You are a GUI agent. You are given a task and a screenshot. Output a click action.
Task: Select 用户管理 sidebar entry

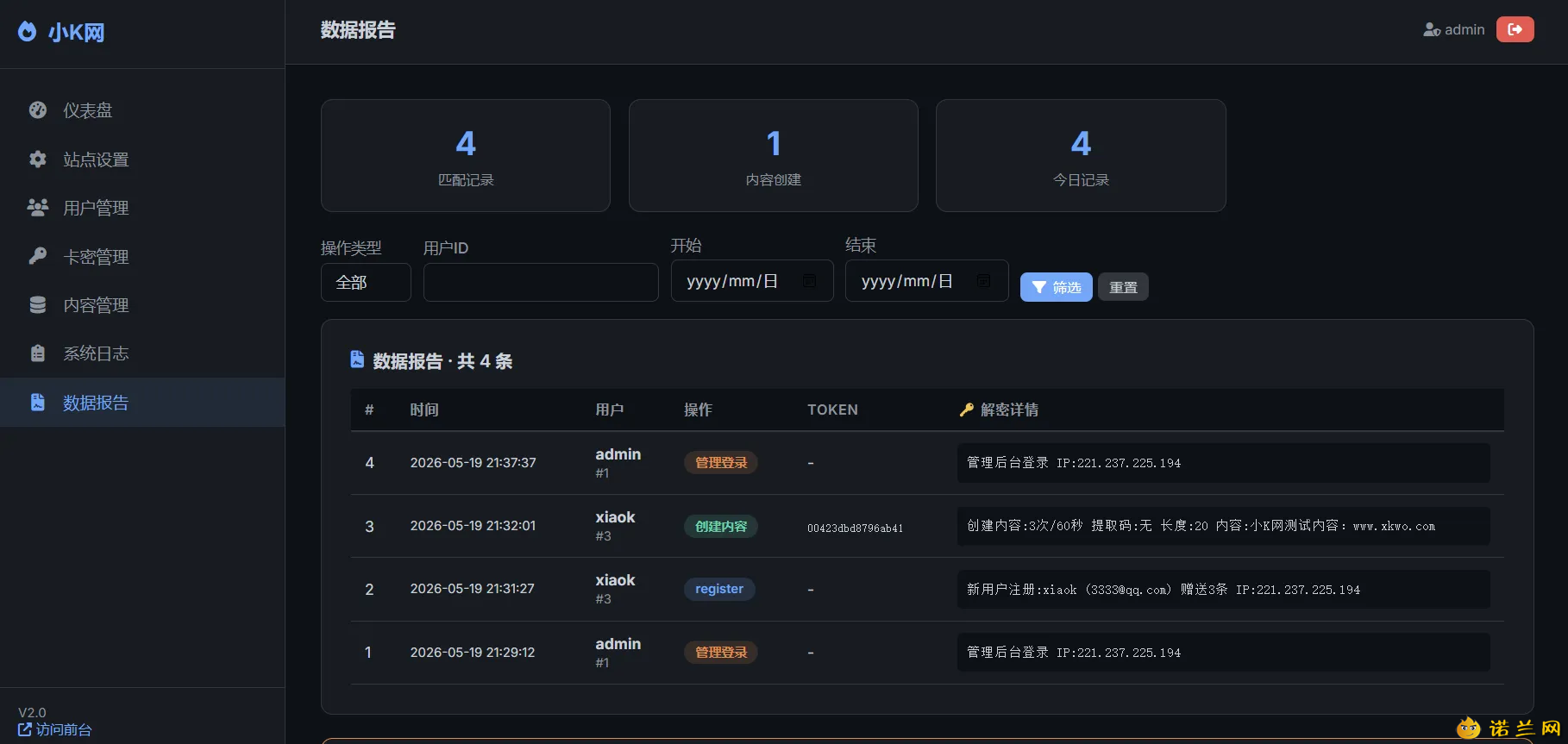142,208
